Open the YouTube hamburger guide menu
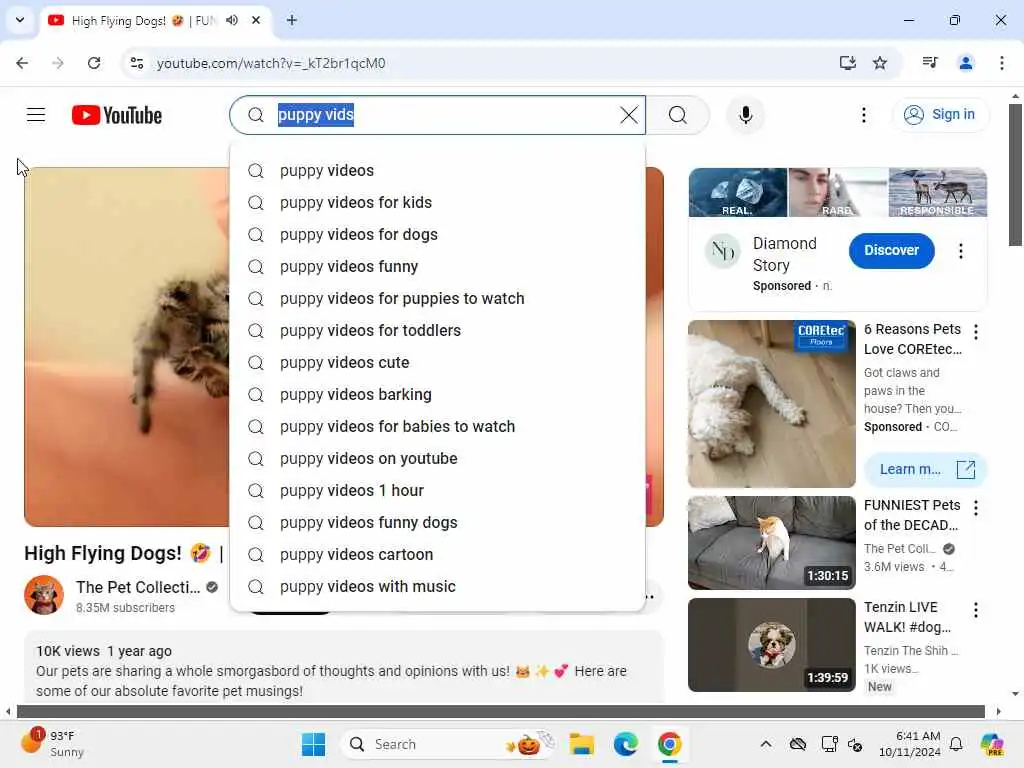This screenshot has height=768, width=1024. pyautogui.click(x=36, y=115)
